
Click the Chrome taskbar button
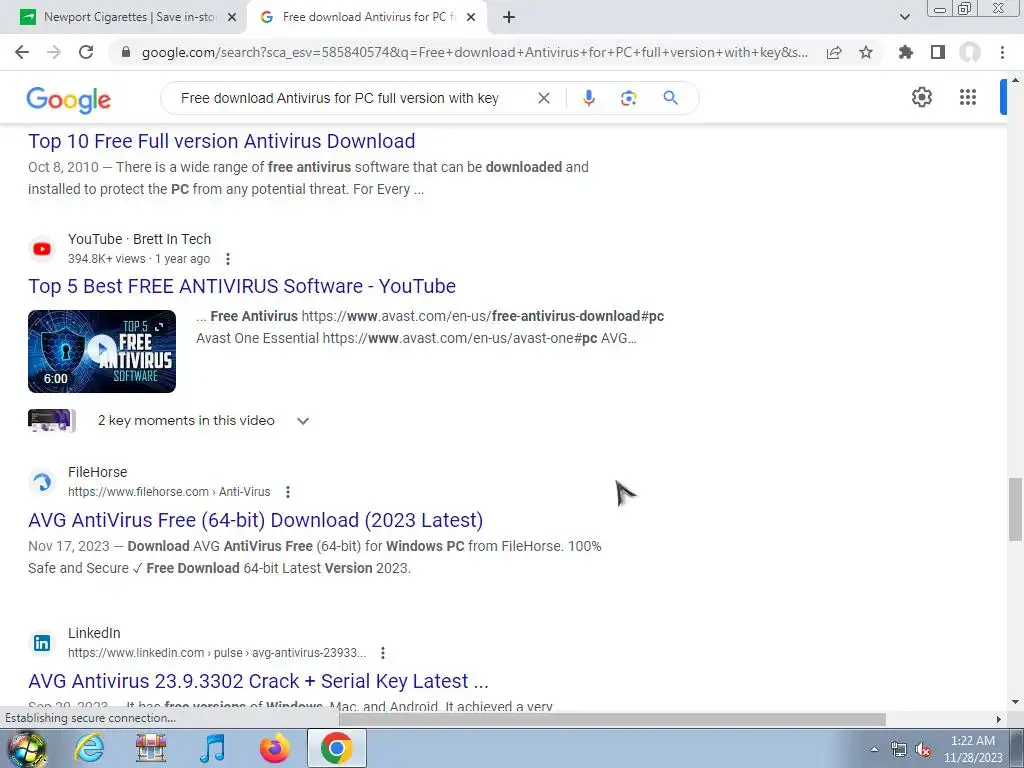click(x=336, y=748)
